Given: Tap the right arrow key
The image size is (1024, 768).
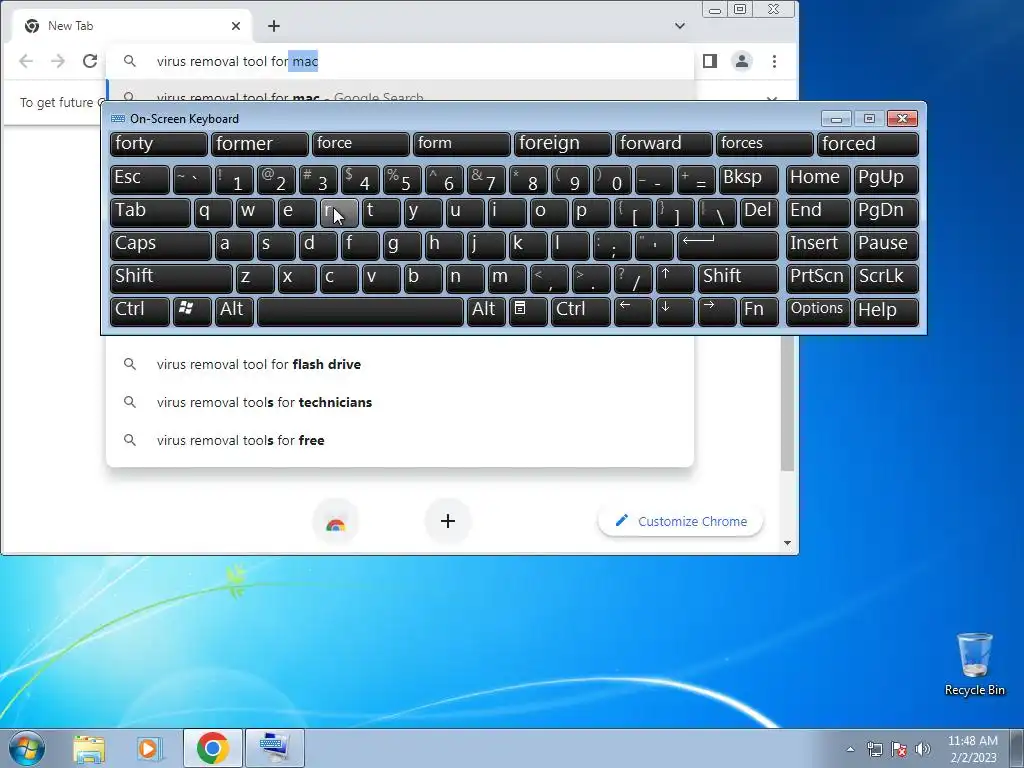Looking at the screenshot, I should tap(716, 311).
